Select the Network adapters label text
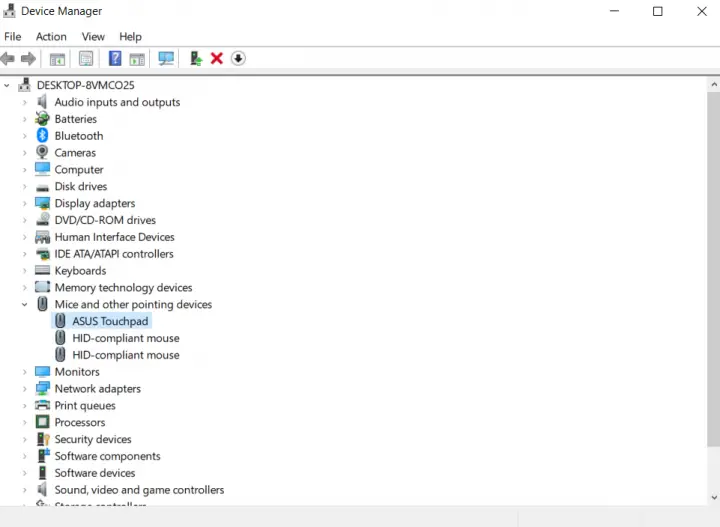720x527 pixels. [98, 388]
